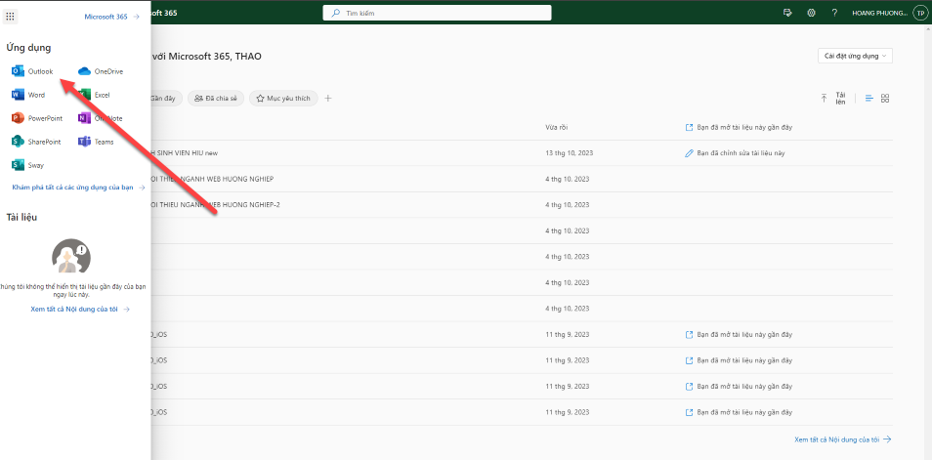
Task: Click 'Bạn đã chỉnh sửa tài liệu này' activity text
Action: (741, 153)
